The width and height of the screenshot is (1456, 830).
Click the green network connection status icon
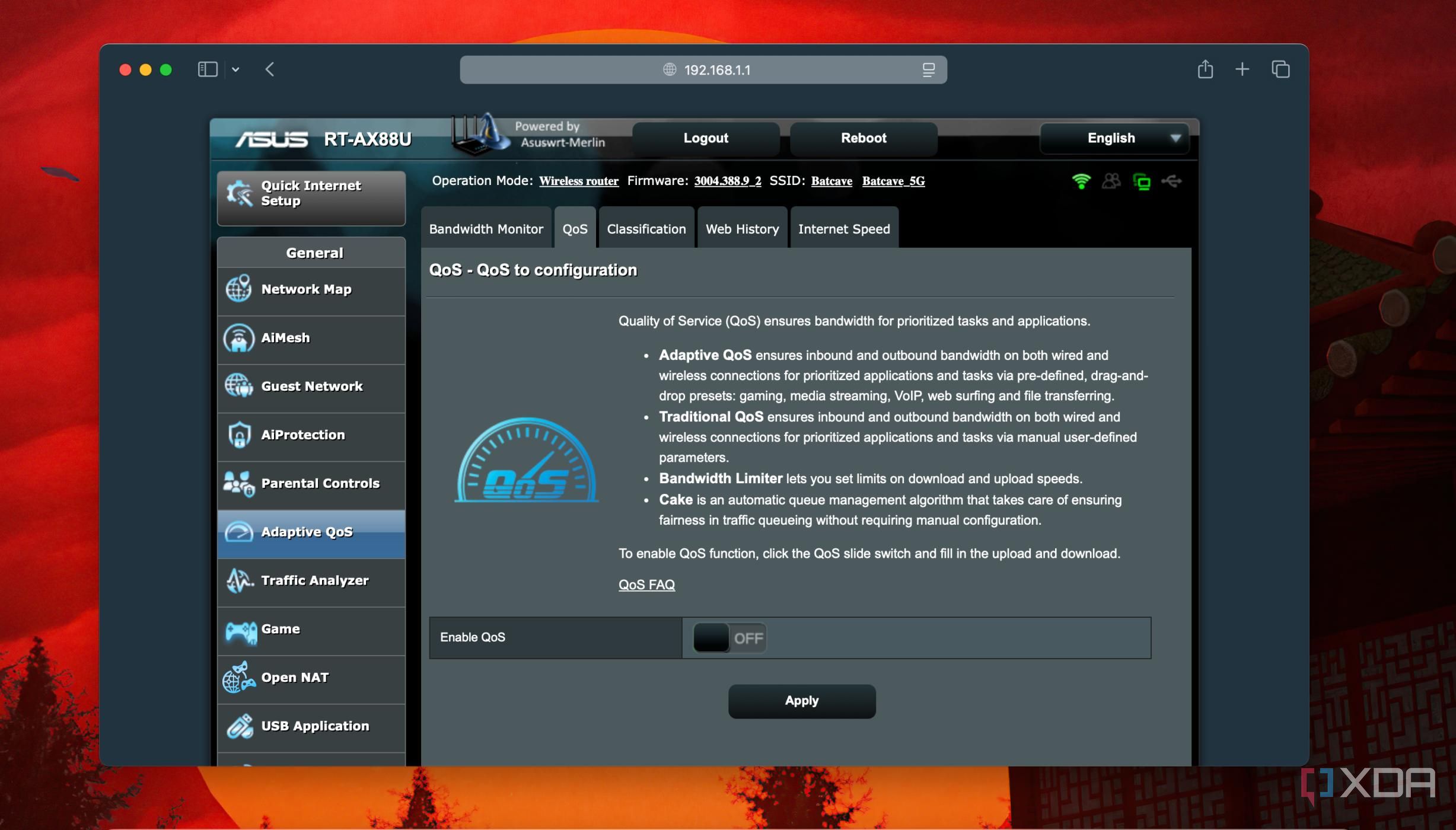1141,181
